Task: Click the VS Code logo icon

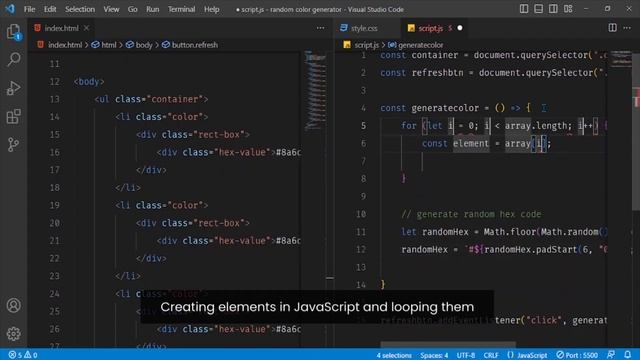Action: click(x=10, y=9)
